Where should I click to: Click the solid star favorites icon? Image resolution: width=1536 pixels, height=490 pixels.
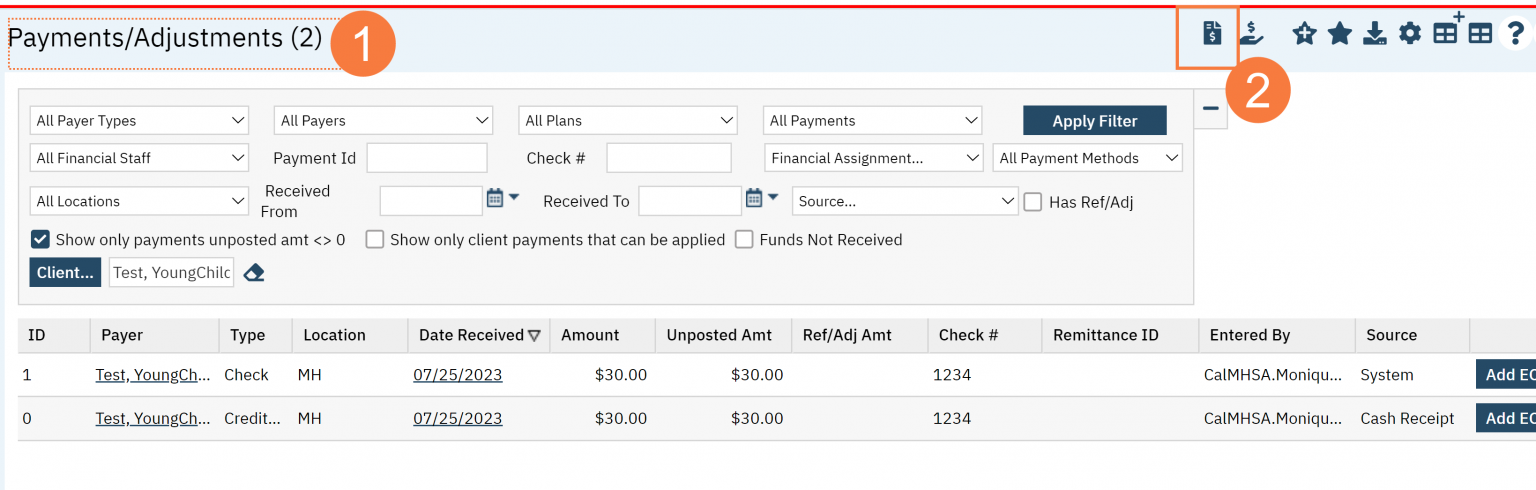point(1339,34)
